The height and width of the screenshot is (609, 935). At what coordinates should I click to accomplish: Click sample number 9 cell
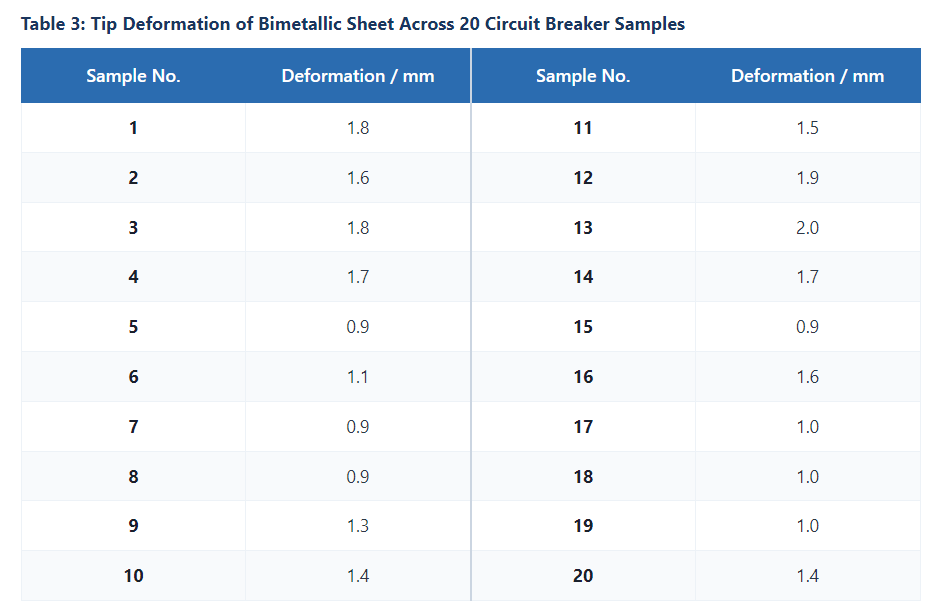point(133,525)
